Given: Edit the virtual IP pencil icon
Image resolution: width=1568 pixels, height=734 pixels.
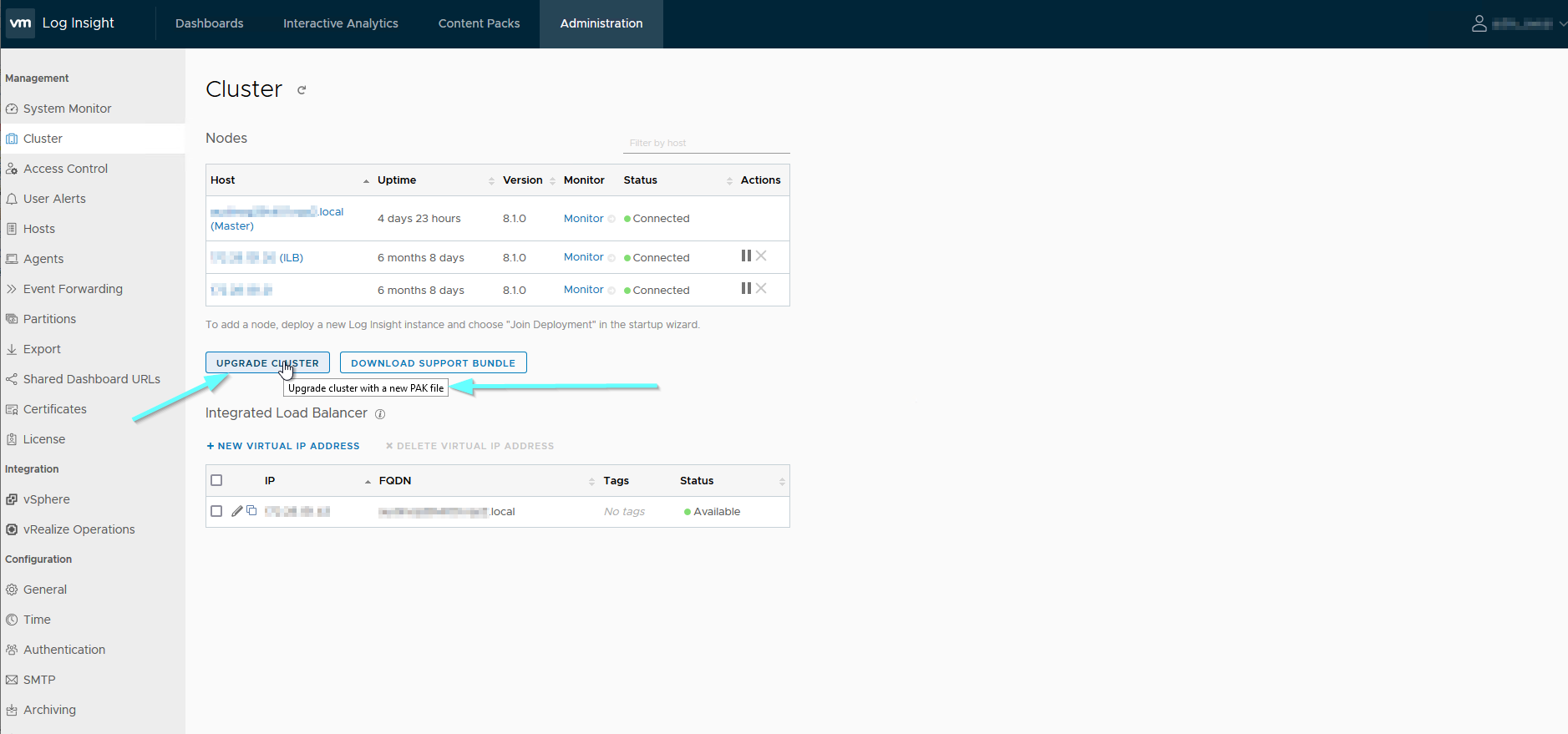Looking at the screenshot, I should point(237,511).
